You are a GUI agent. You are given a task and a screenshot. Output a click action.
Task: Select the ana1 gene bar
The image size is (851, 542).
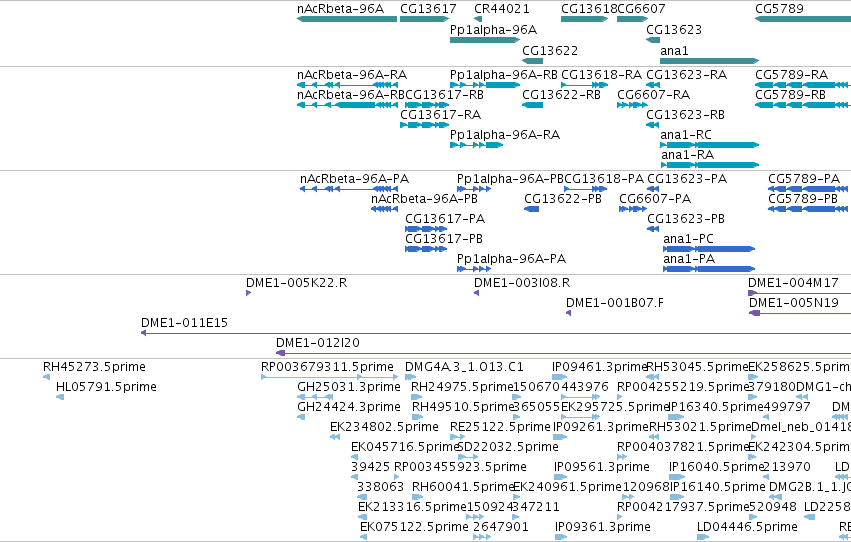[x=709, y=61]
